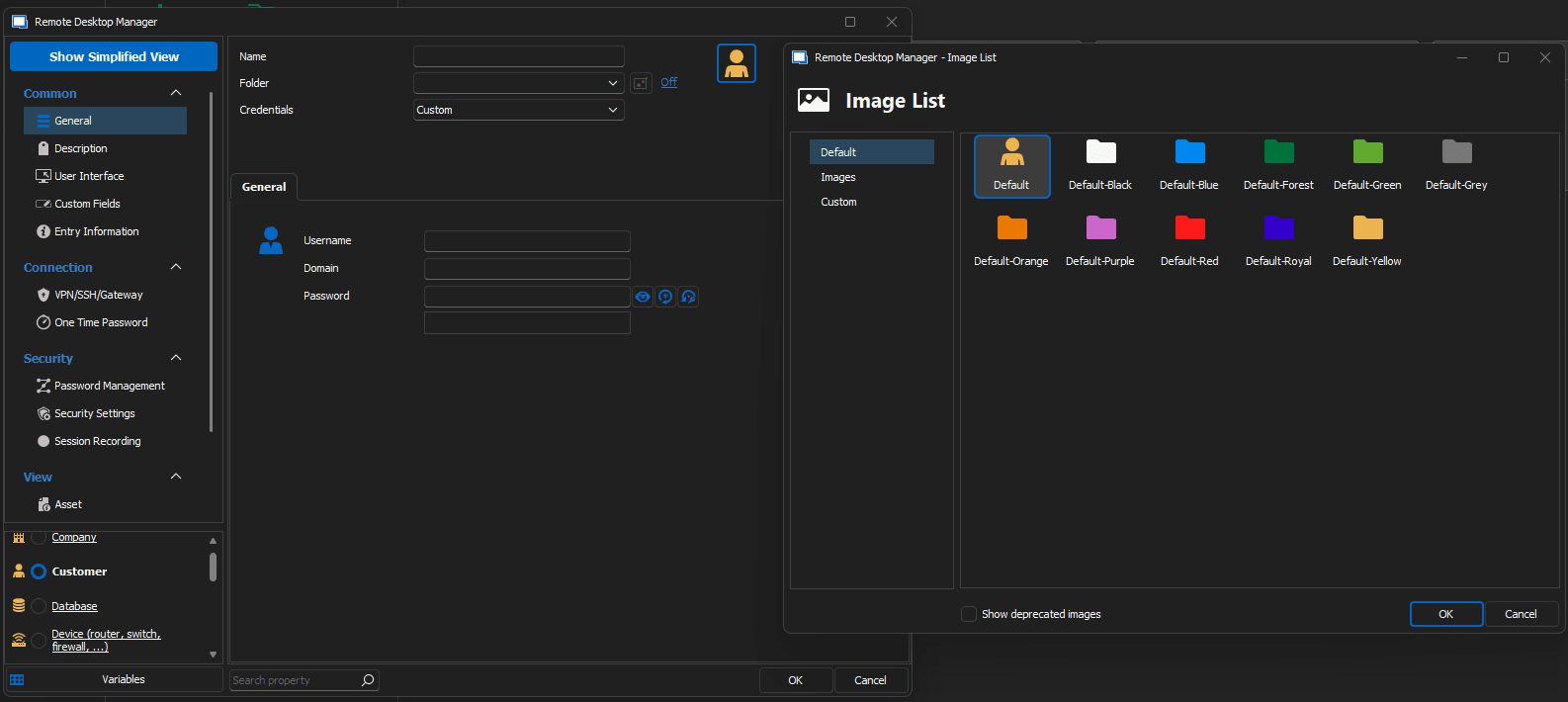Pick the Default-Forest folder icon

coord(1278,153)
